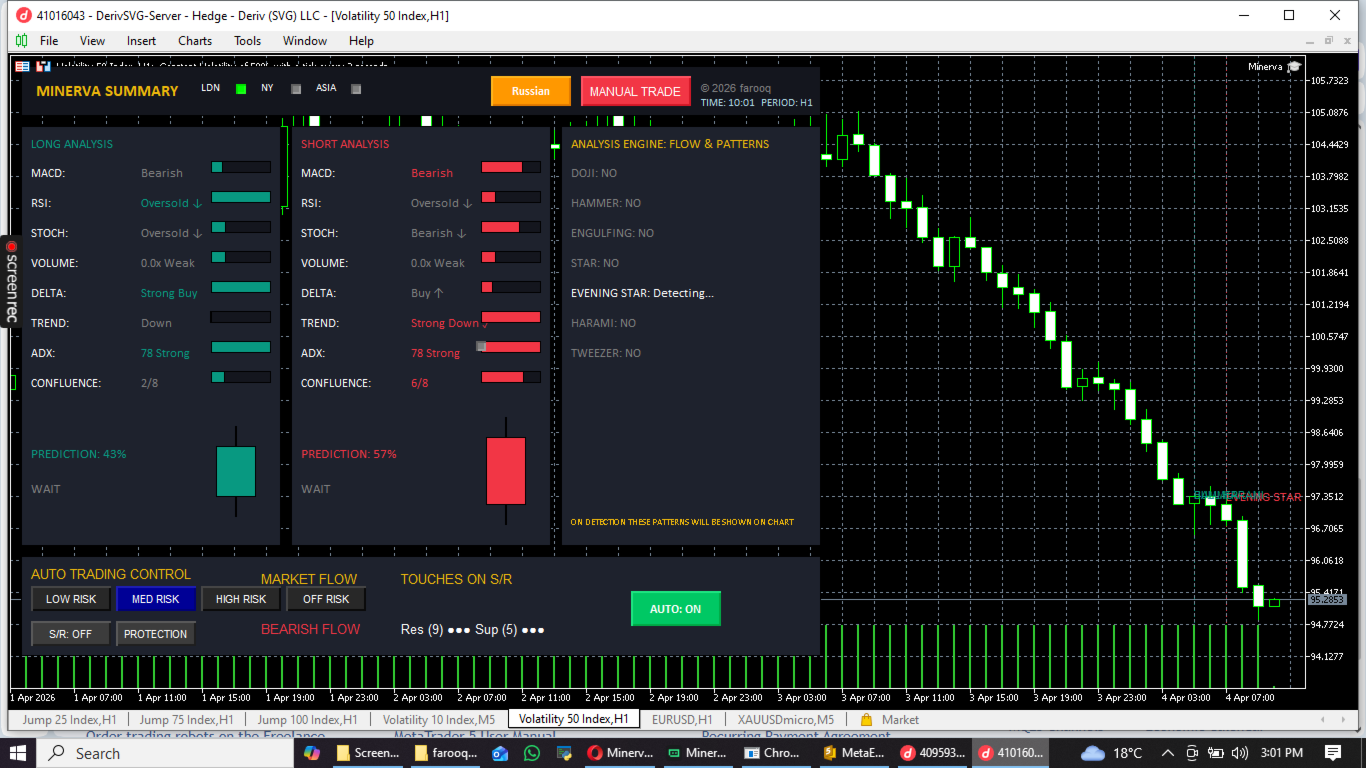
Task: Click the ScreenRec recorder side tab
Action: pos(11,281)
